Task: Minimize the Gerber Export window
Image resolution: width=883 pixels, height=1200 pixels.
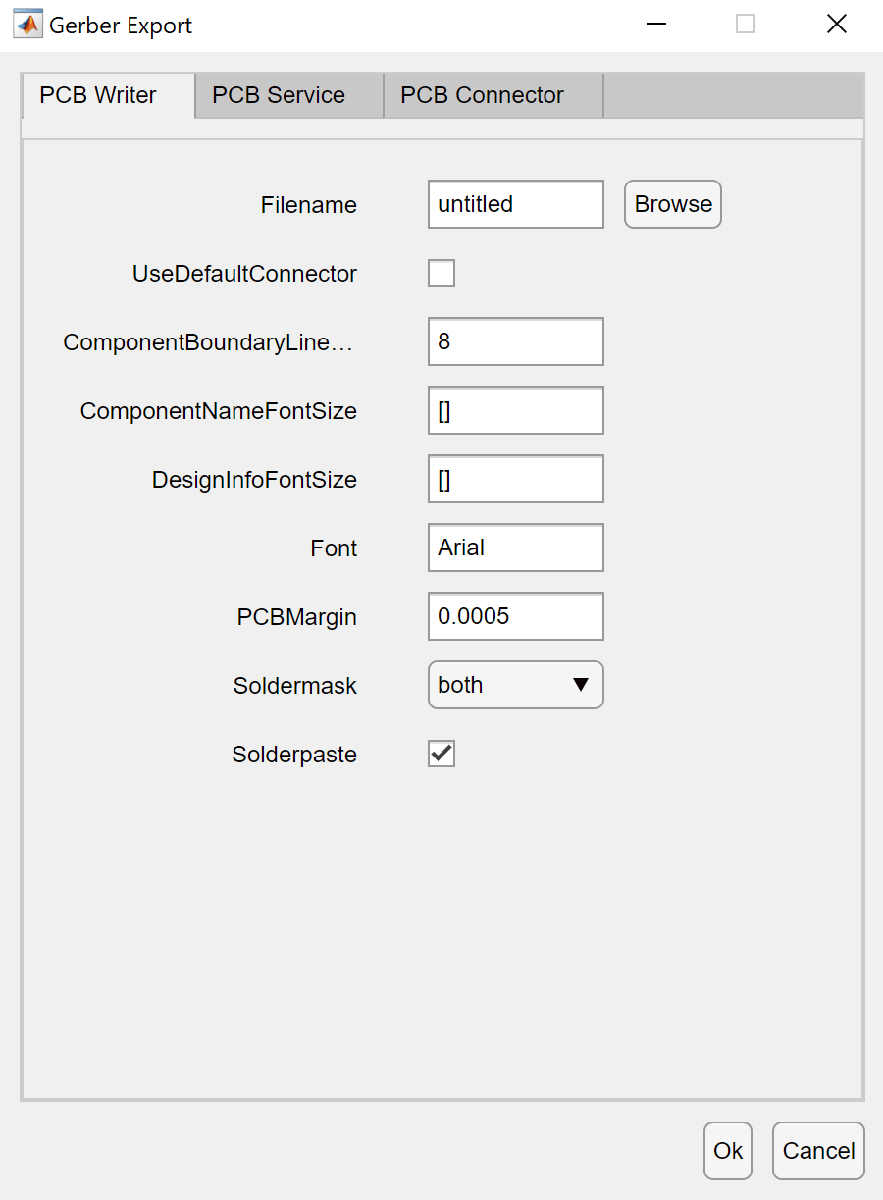Action: (656, 25)
